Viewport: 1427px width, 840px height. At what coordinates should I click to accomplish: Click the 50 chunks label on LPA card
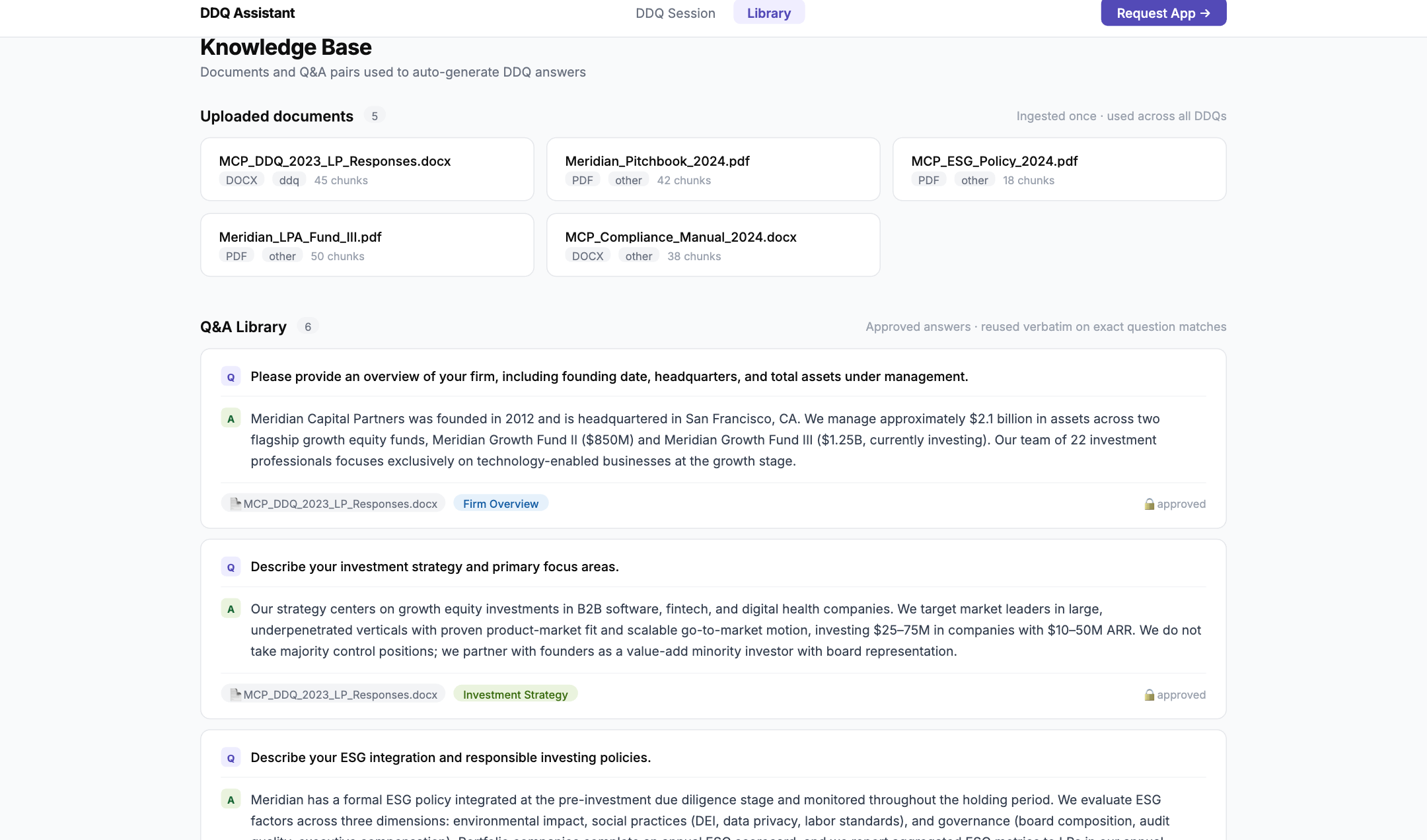pyautogui.click(x=338, y=256)
